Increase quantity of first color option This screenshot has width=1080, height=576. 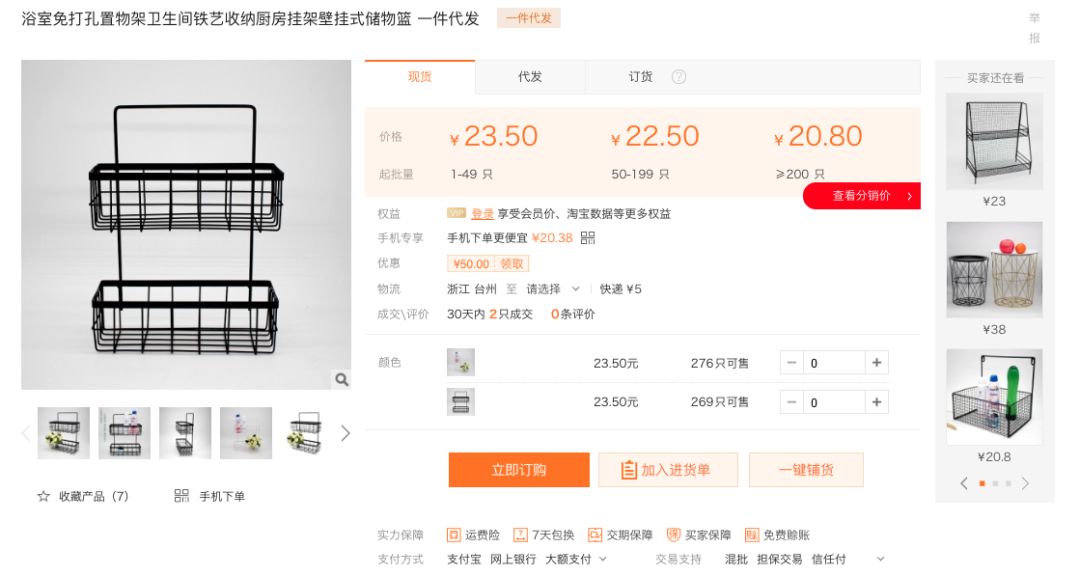coord(876,362)
